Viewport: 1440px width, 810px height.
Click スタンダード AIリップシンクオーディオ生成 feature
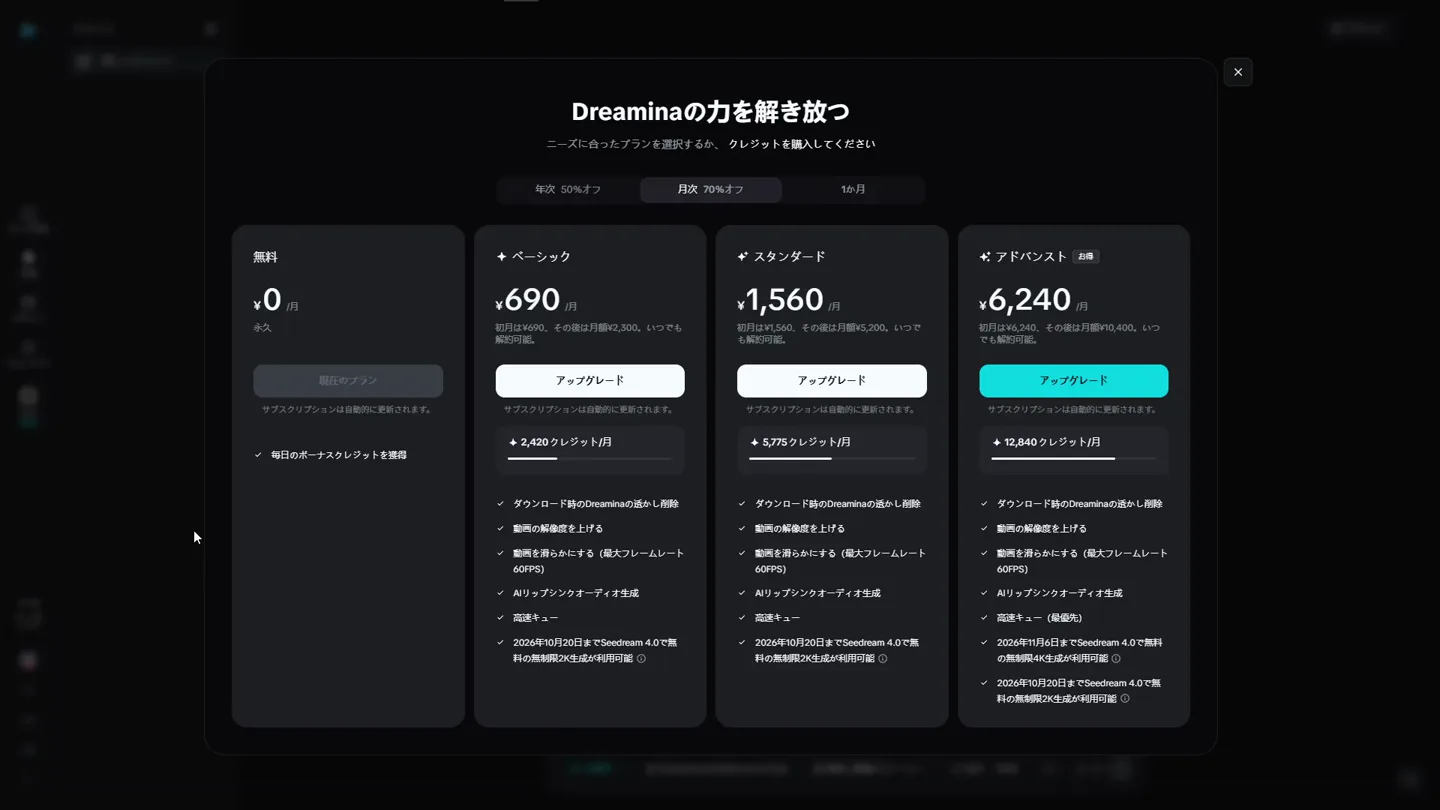coord(818,593)
